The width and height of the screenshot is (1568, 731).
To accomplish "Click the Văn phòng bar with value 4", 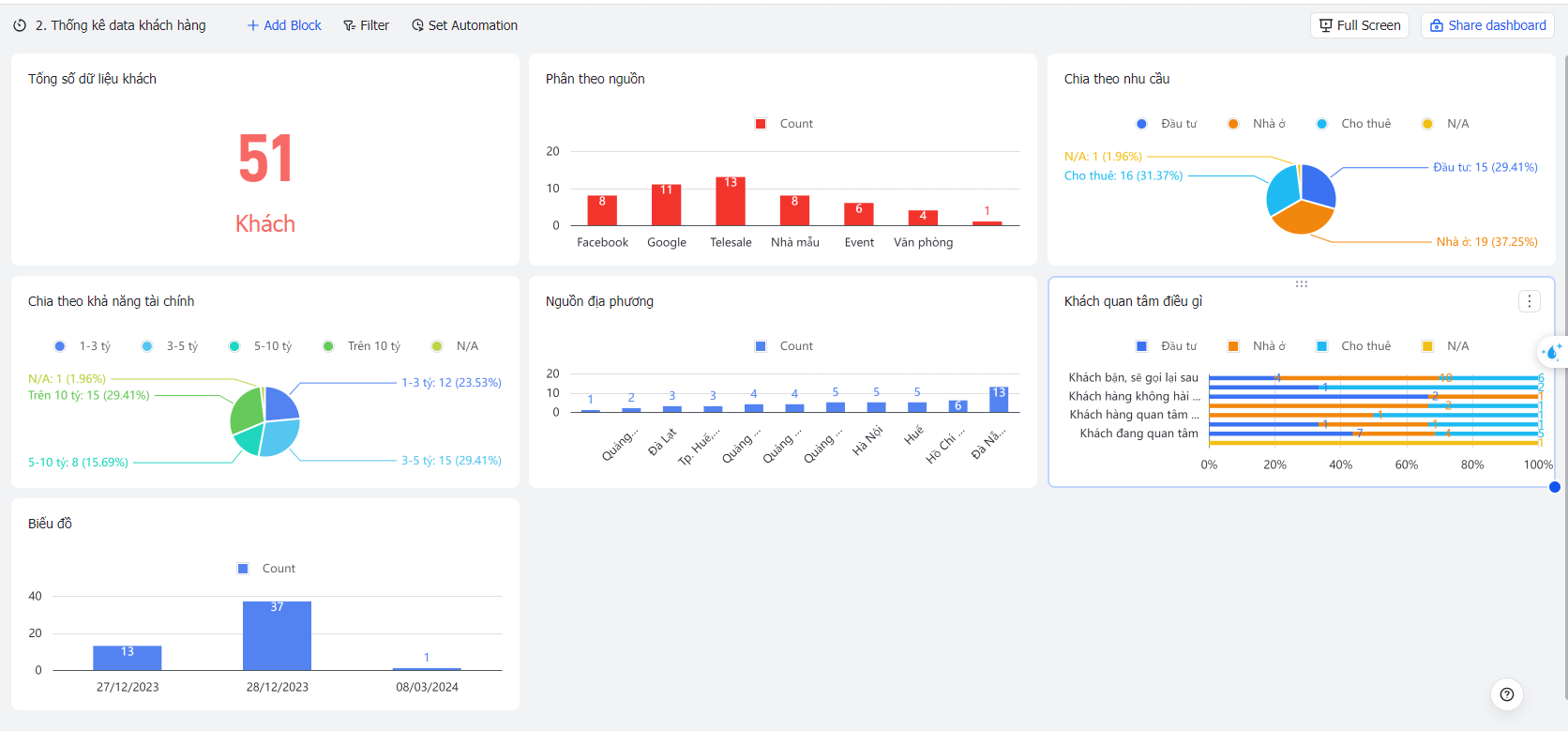I will tap(923, 218).
